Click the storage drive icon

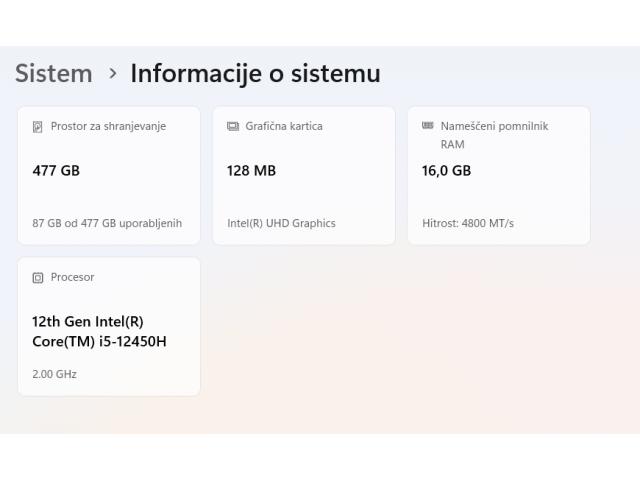click(38, 127)
